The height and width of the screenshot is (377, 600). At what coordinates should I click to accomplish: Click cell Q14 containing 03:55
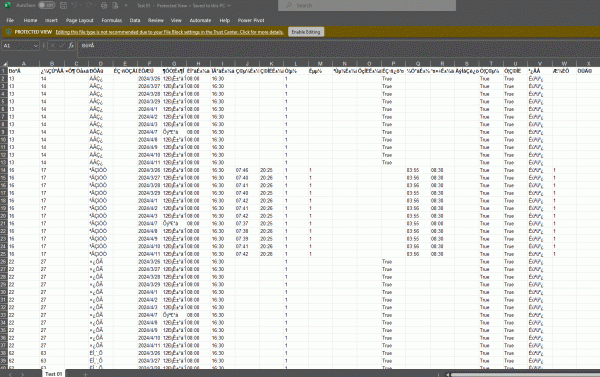418,170
